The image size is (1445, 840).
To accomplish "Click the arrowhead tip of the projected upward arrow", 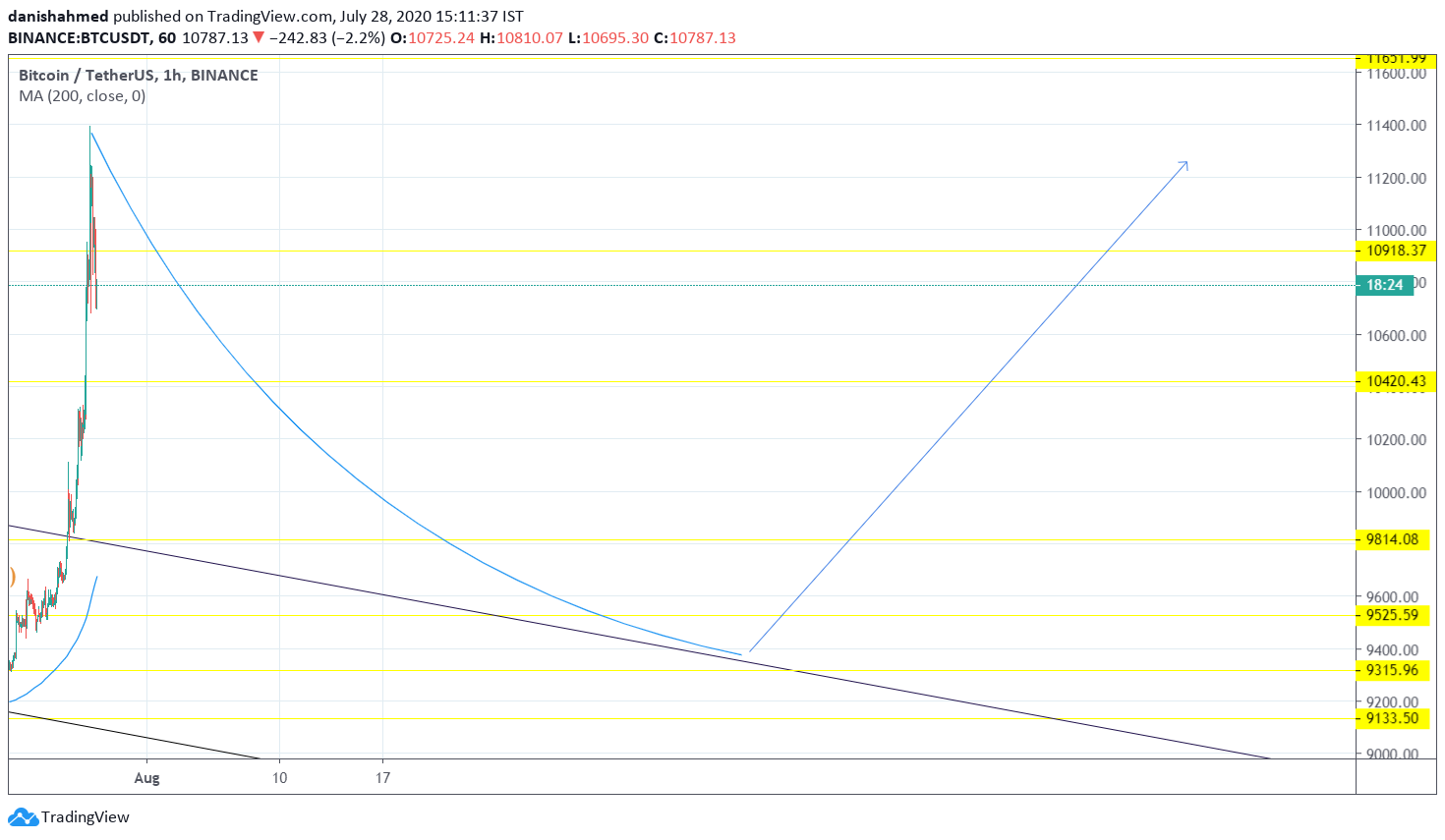I will click(x=1185, y=163).
